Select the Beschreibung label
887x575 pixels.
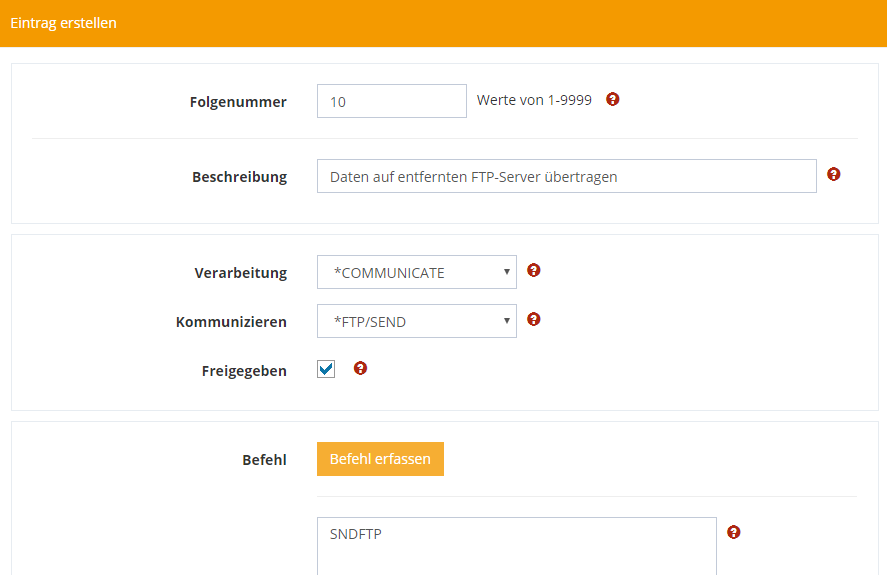pos(239,177)
